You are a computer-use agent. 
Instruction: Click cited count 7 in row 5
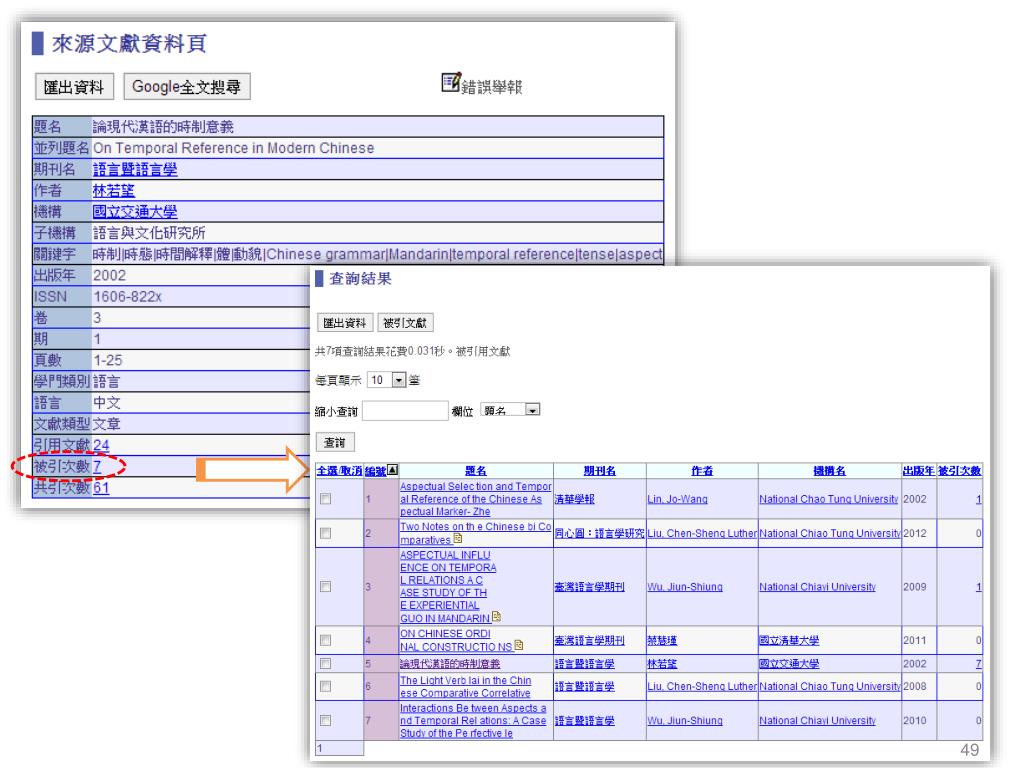[978, 664]
